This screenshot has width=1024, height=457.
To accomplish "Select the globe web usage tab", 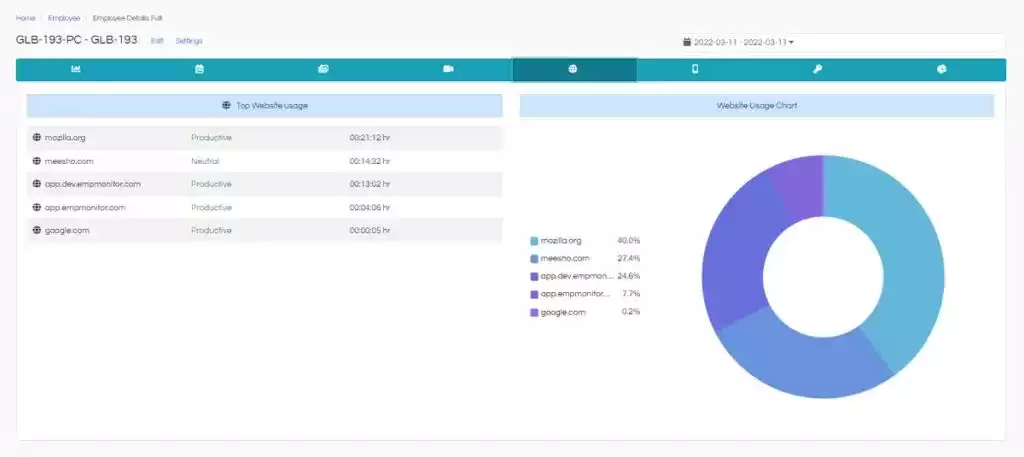I will (573, 69).
